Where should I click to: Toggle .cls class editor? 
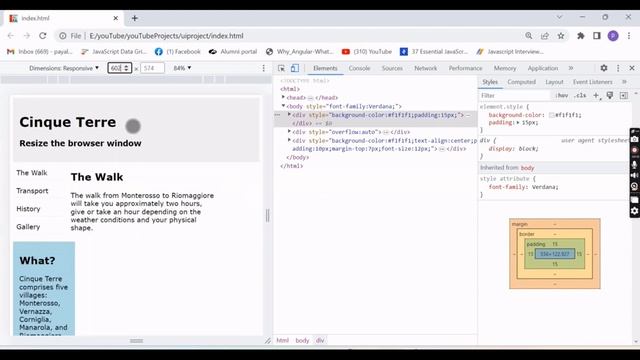click(x=580, y=96)
